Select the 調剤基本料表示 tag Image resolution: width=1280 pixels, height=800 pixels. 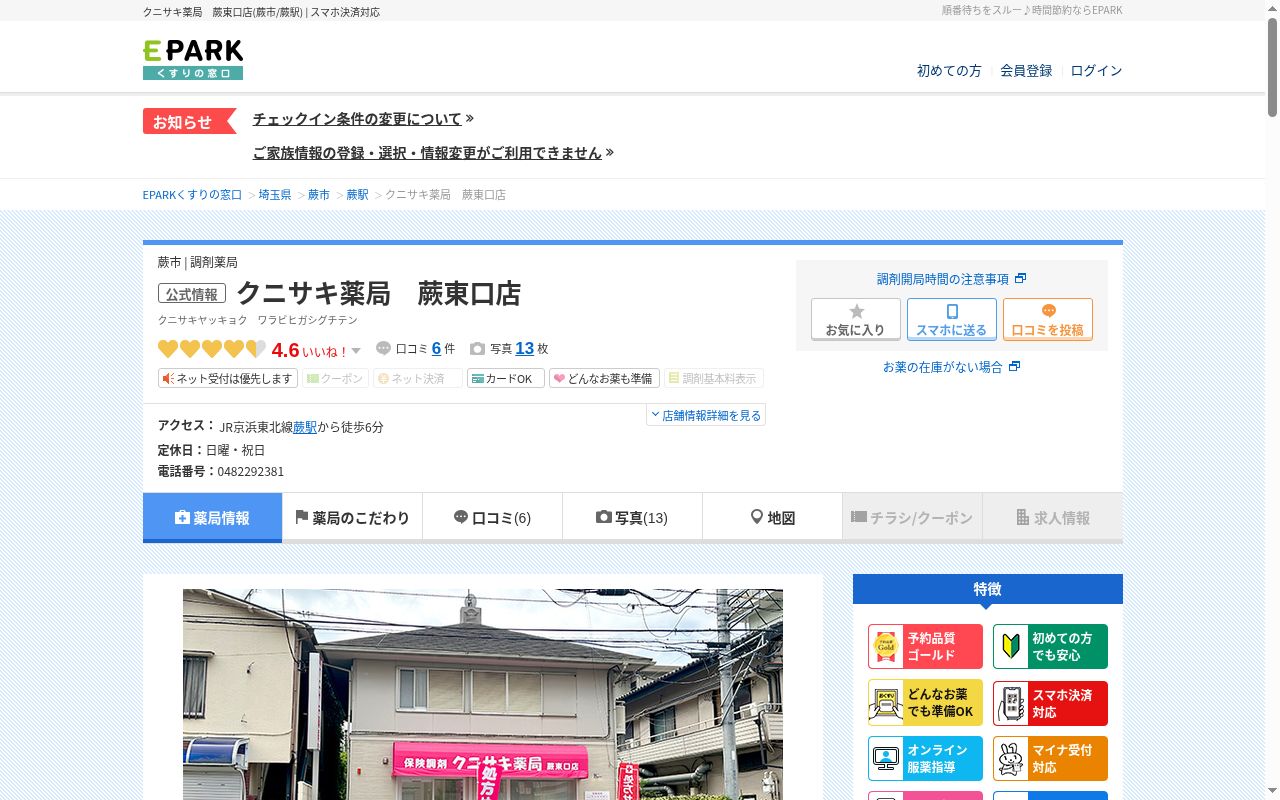[714, 379]
